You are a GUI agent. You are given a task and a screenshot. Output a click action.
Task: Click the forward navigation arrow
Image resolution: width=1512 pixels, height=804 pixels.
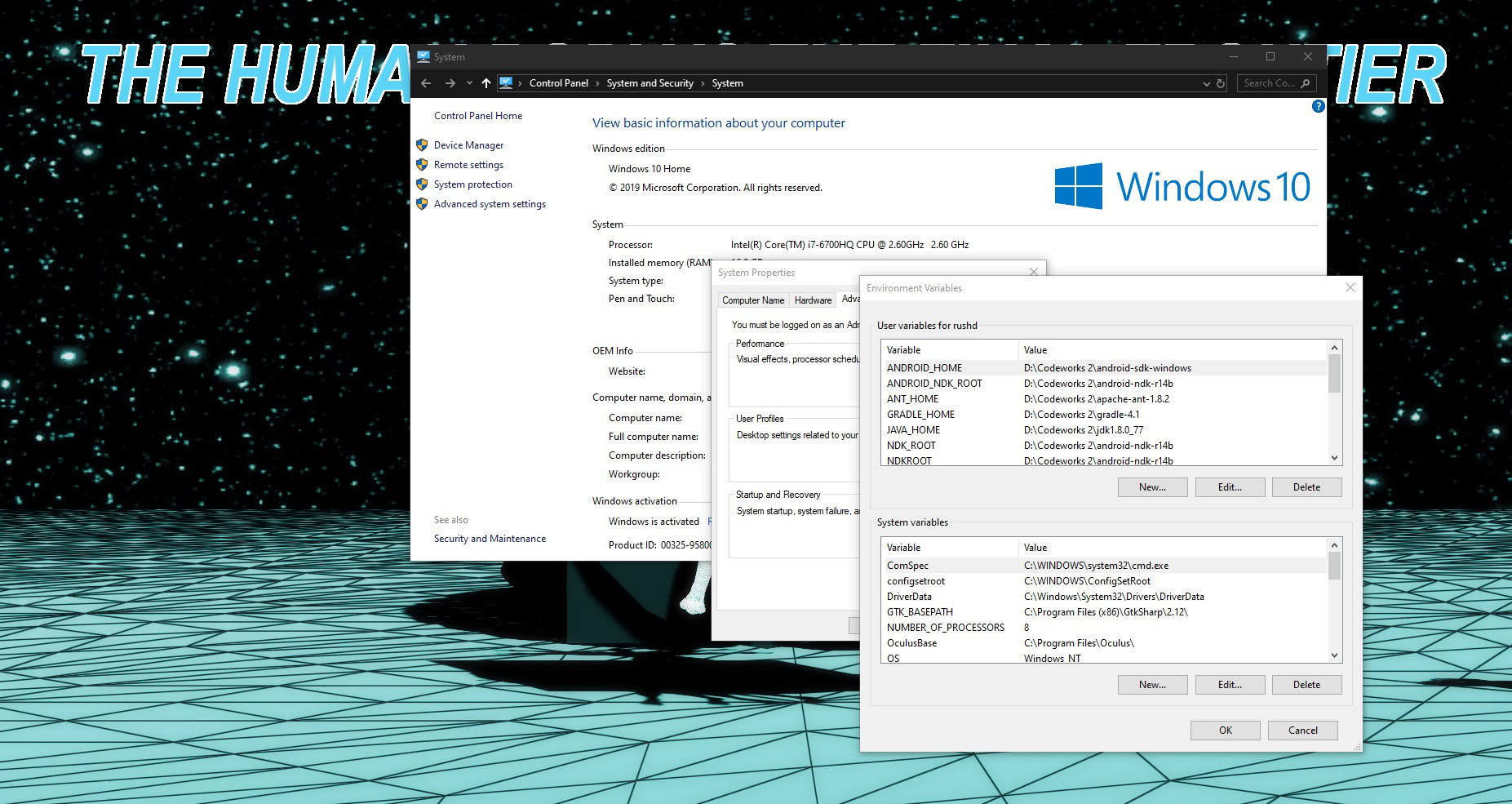coord(450,83)
